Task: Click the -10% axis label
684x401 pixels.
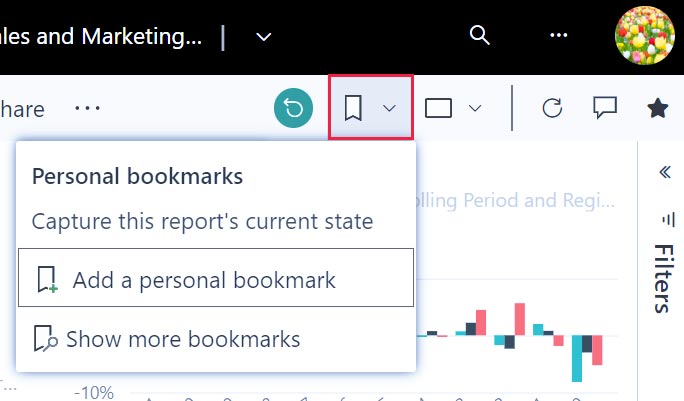Action: point(94,392)
